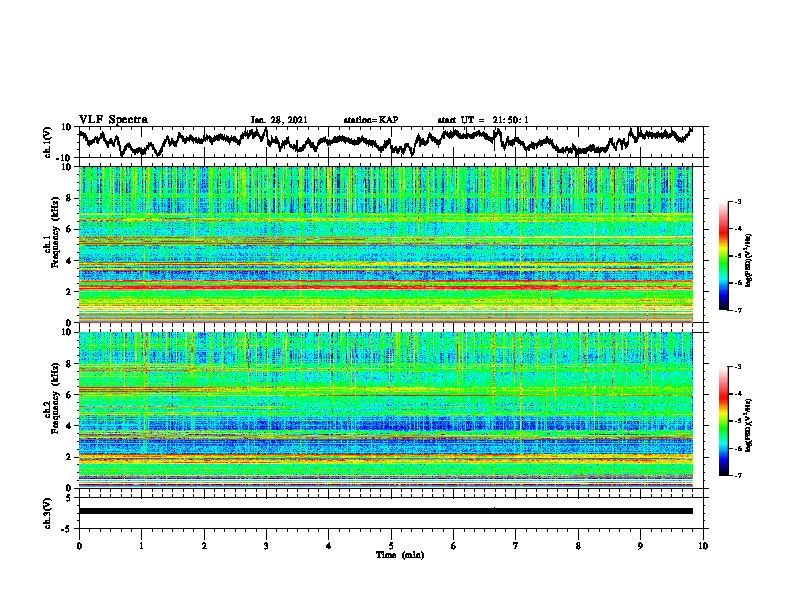Click the ch.1 PSD color scale bar
The image size is (792, 612).
point(723,256)
